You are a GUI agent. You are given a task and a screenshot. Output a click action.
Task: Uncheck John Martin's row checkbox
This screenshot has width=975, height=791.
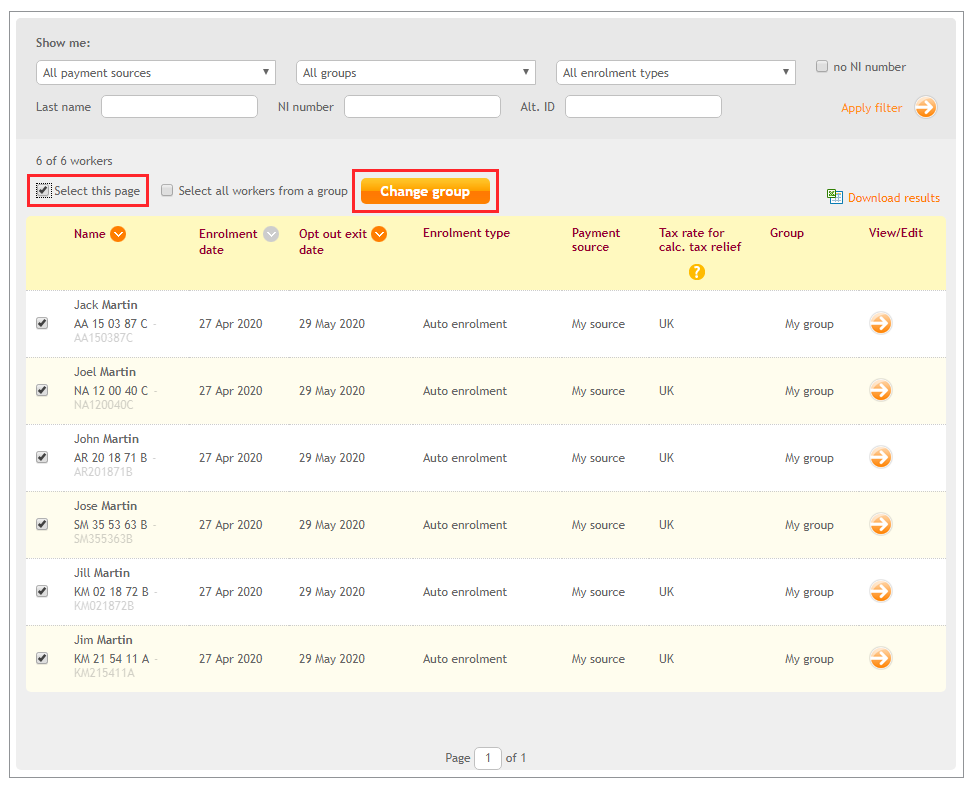click(x=42, y=457)
